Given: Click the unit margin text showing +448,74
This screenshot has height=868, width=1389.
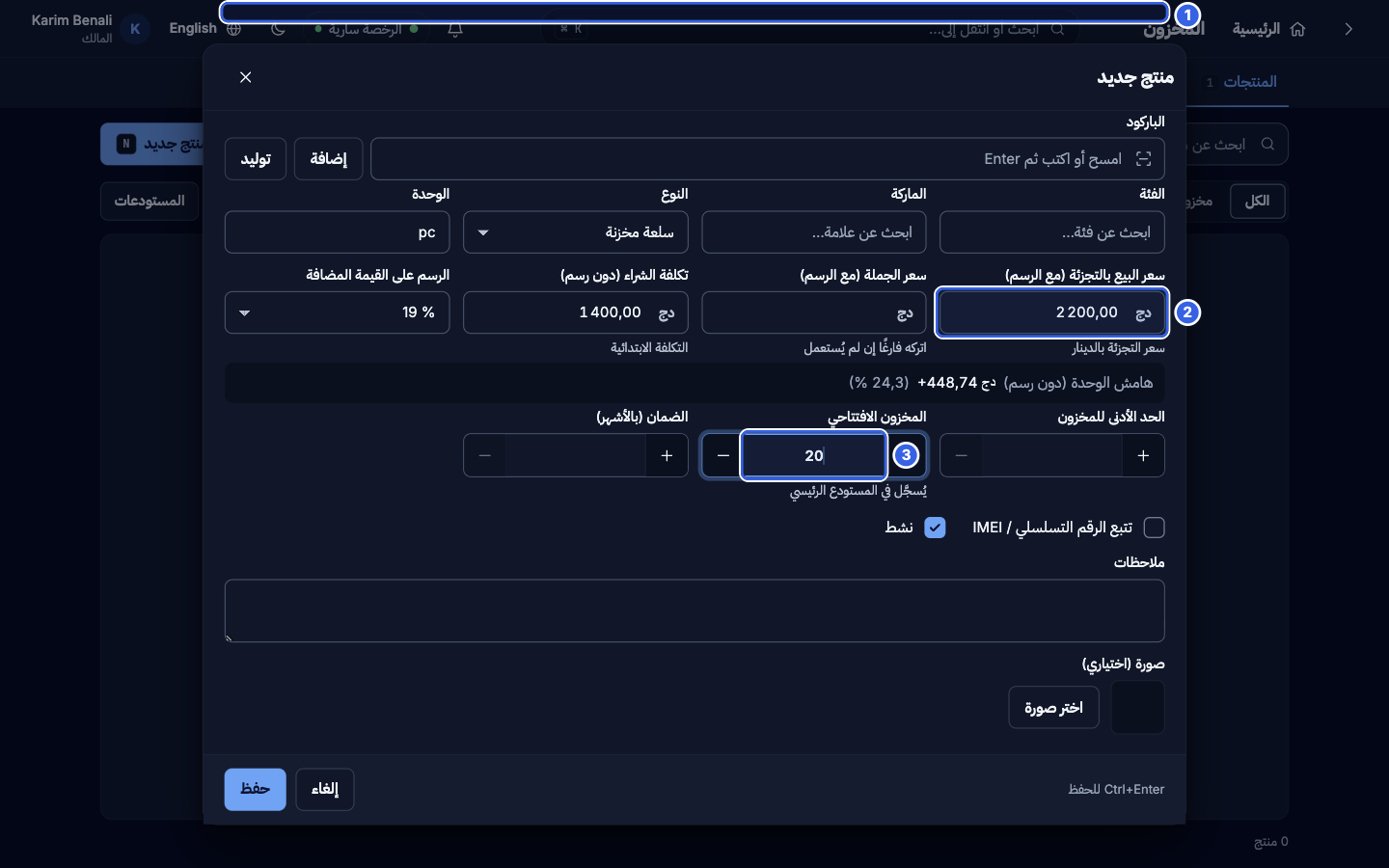Looking at the screenshot, I should click(x=957, y=383).
